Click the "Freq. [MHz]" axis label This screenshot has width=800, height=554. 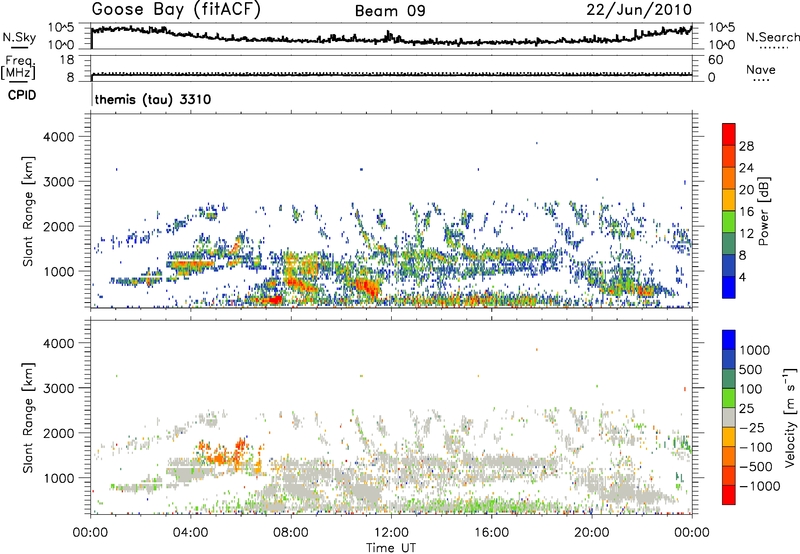pos(19,68)
